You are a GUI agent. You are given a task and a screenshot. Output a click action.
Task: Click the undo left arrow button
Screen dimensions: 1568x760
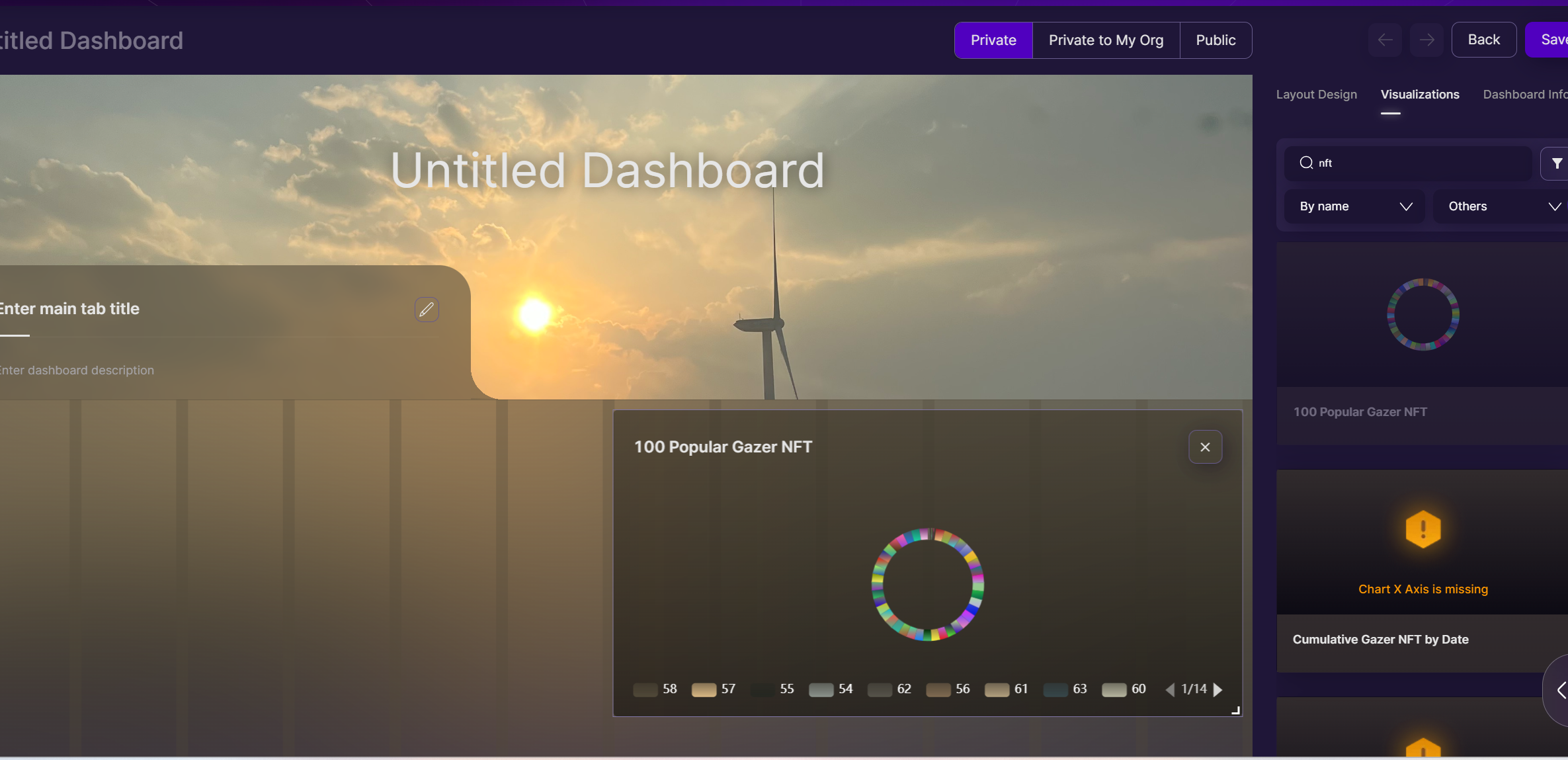point(1385,40)
